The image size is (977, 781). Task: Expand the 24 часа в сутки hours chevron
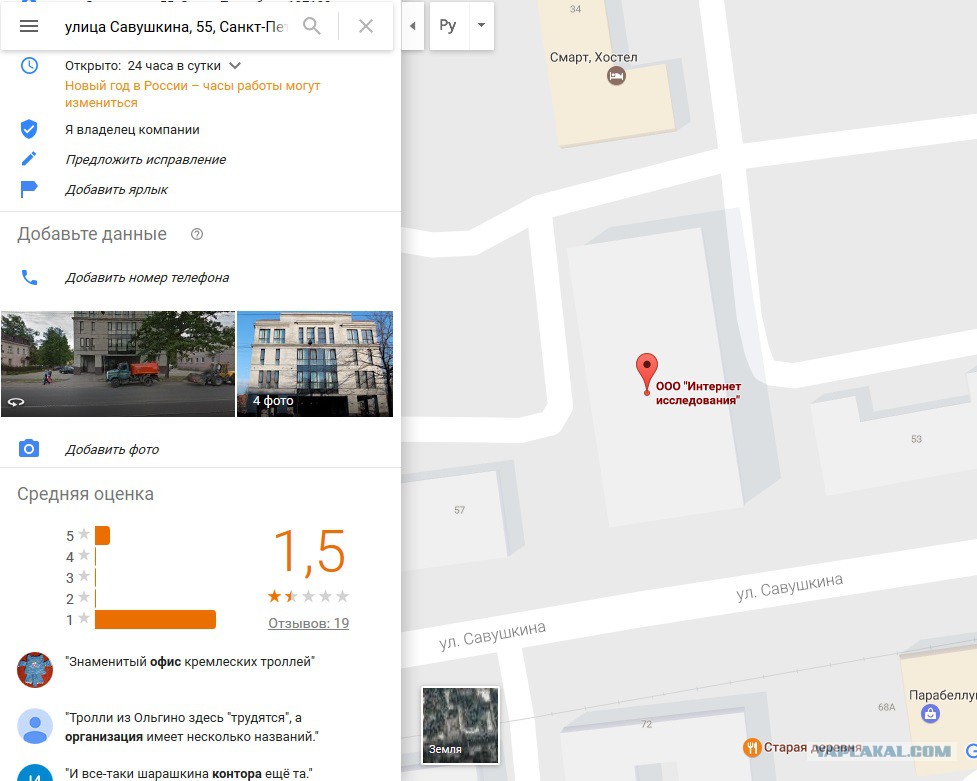point(235,65)
